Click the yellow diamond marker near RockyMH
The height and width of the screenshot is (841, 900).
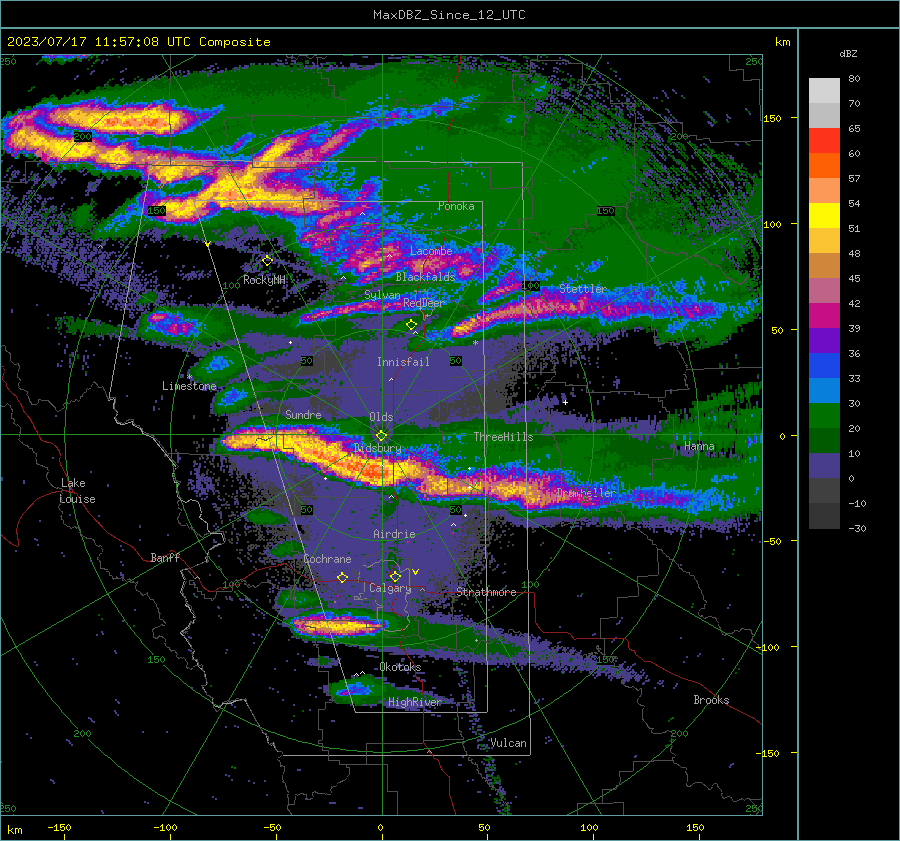[267, 261]
